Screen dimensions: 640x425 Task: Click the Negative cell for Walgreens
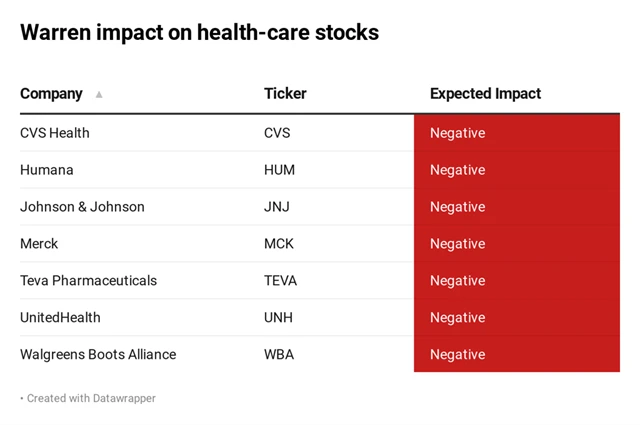[516, 355]
